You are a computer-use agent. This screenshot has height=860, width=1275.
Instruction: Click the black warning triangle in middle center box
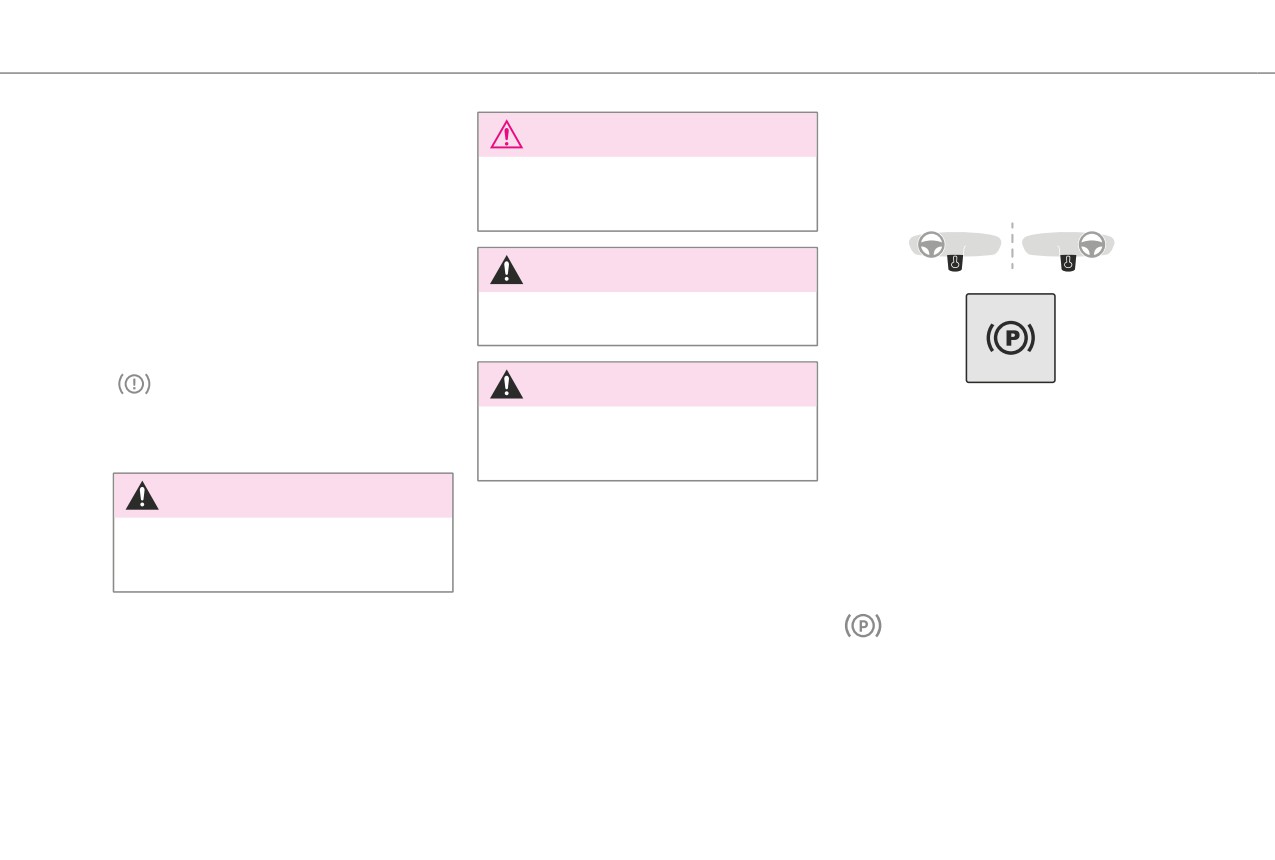tap(506, 270)
